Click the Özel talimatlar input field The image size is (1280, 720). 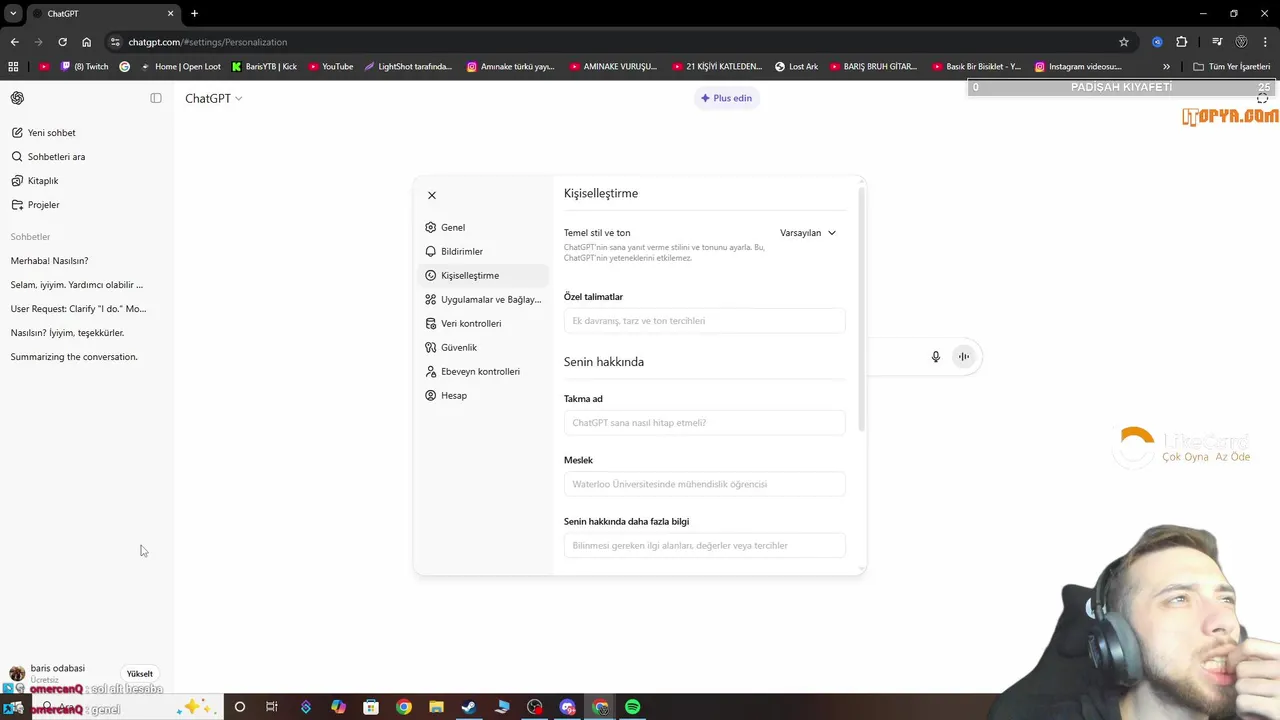(704, 321)
